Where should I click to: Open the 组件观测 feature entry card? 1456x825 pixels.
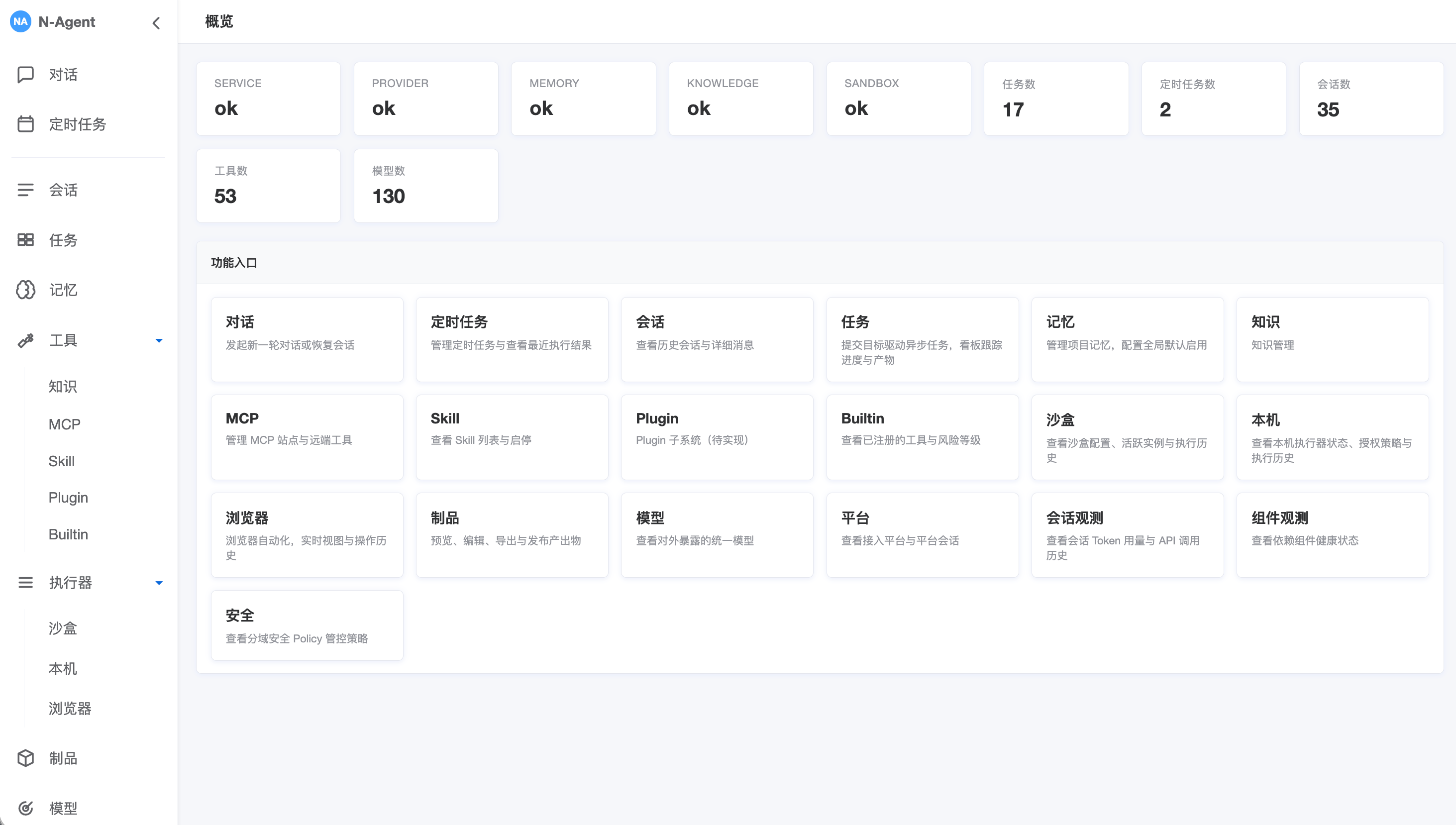point(1333,535)
